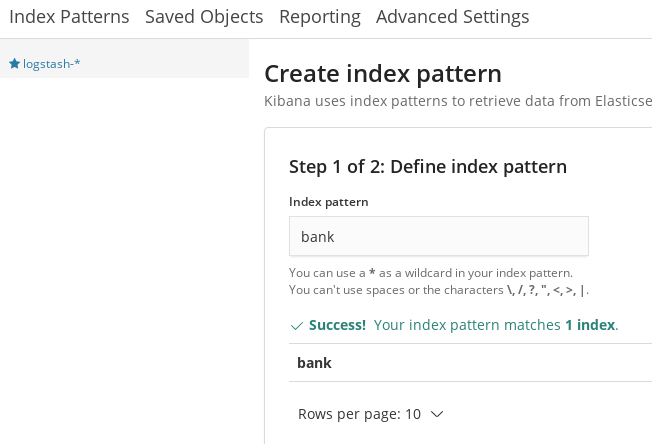
Task: Click the gray sidebar row holding logstash-*
Action: [x=124, y=59]
